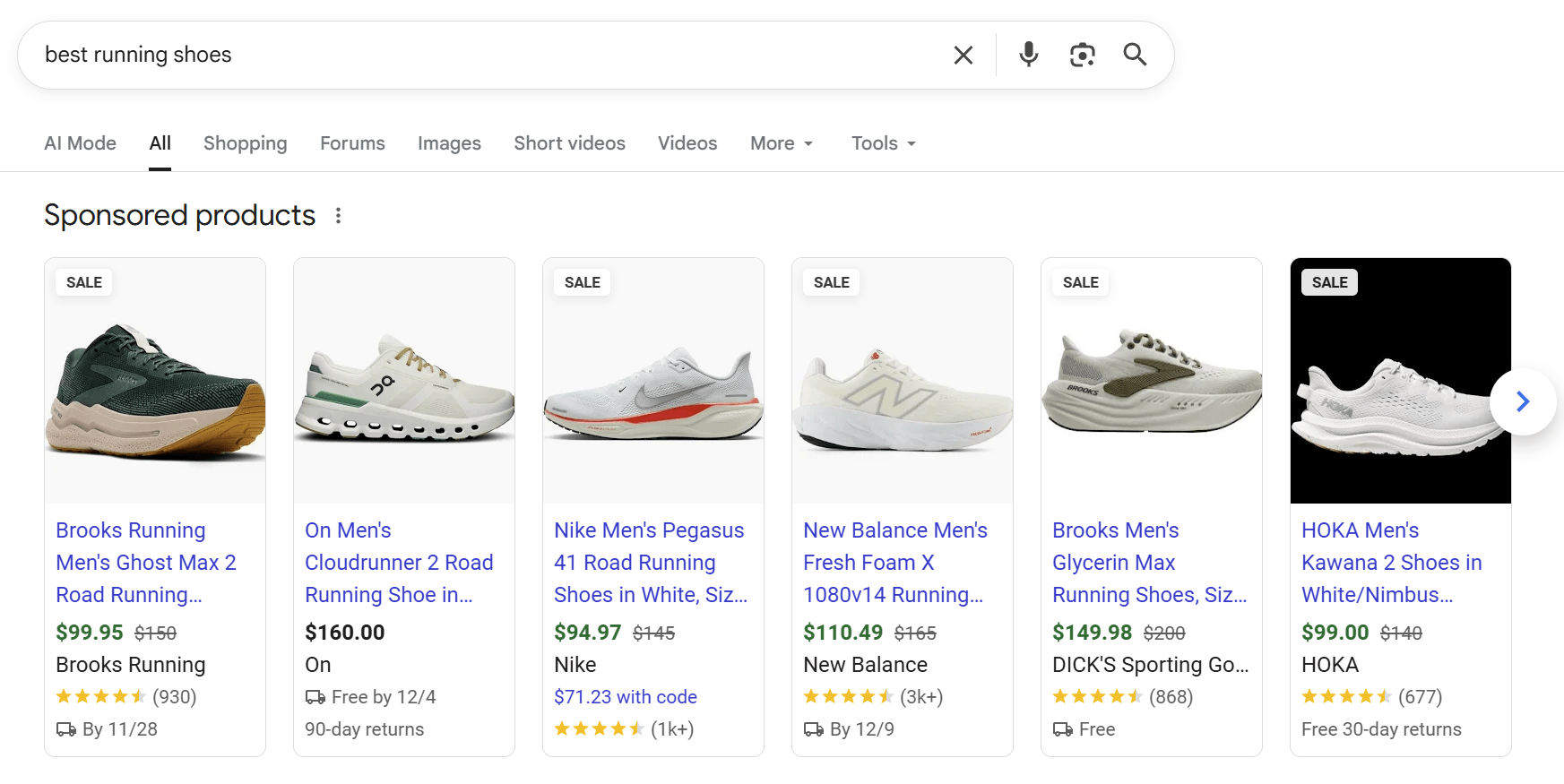Image resolution: width=1564 pixels, height=784 pixels.
Task: Click the star rating for Brooks Ghost Max 2
Action: pyautogui.click(x=100, y=697)
